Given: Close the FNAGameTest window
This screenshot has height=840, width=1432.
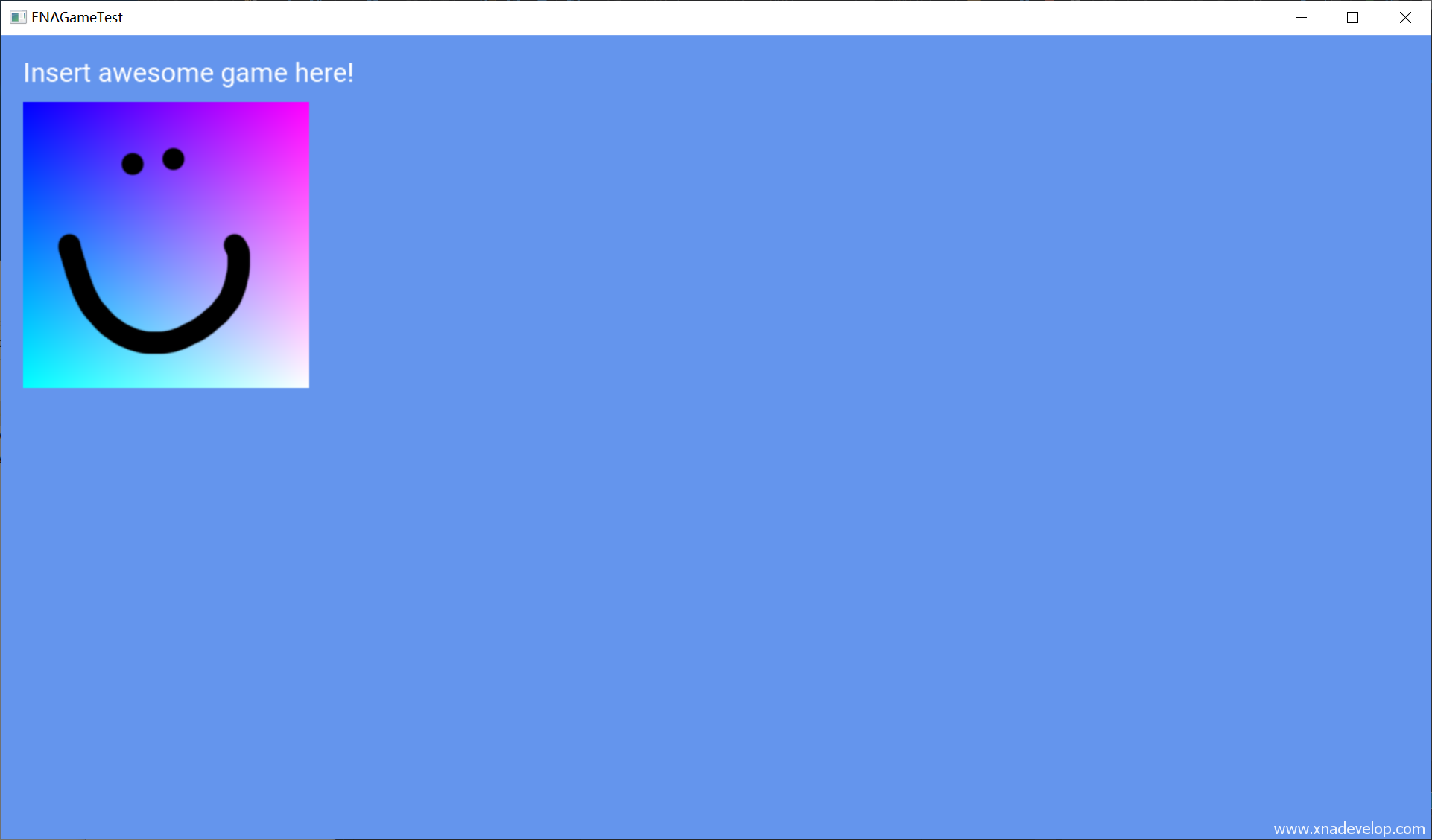Looking at the screenshot, I should click(x=1404, y=17).
